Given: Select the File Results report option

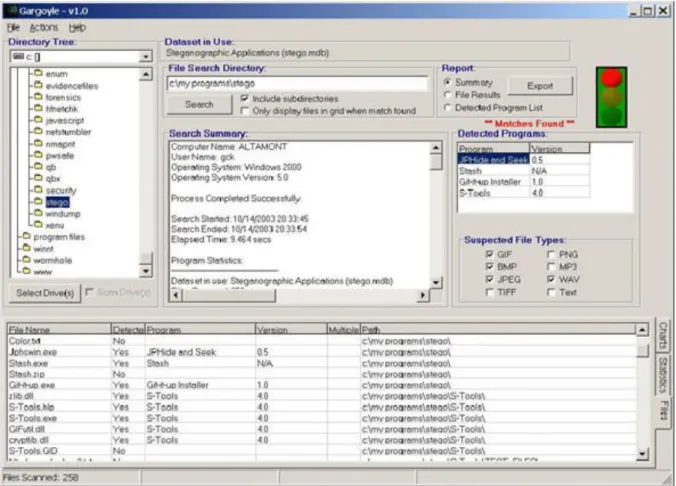Looking at the screenshot, I should [x=448, y=94].
